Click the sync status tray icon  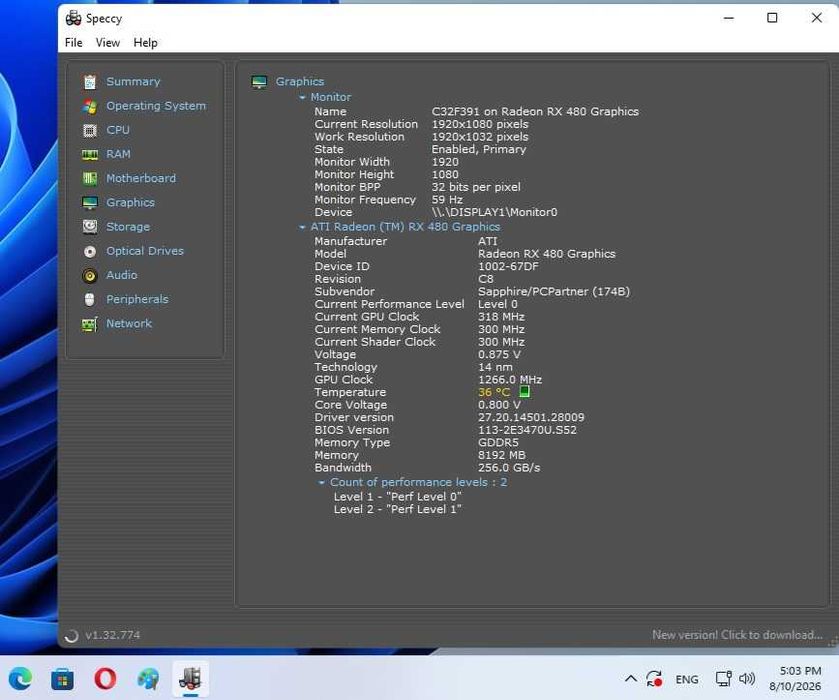tap(654, 679)
